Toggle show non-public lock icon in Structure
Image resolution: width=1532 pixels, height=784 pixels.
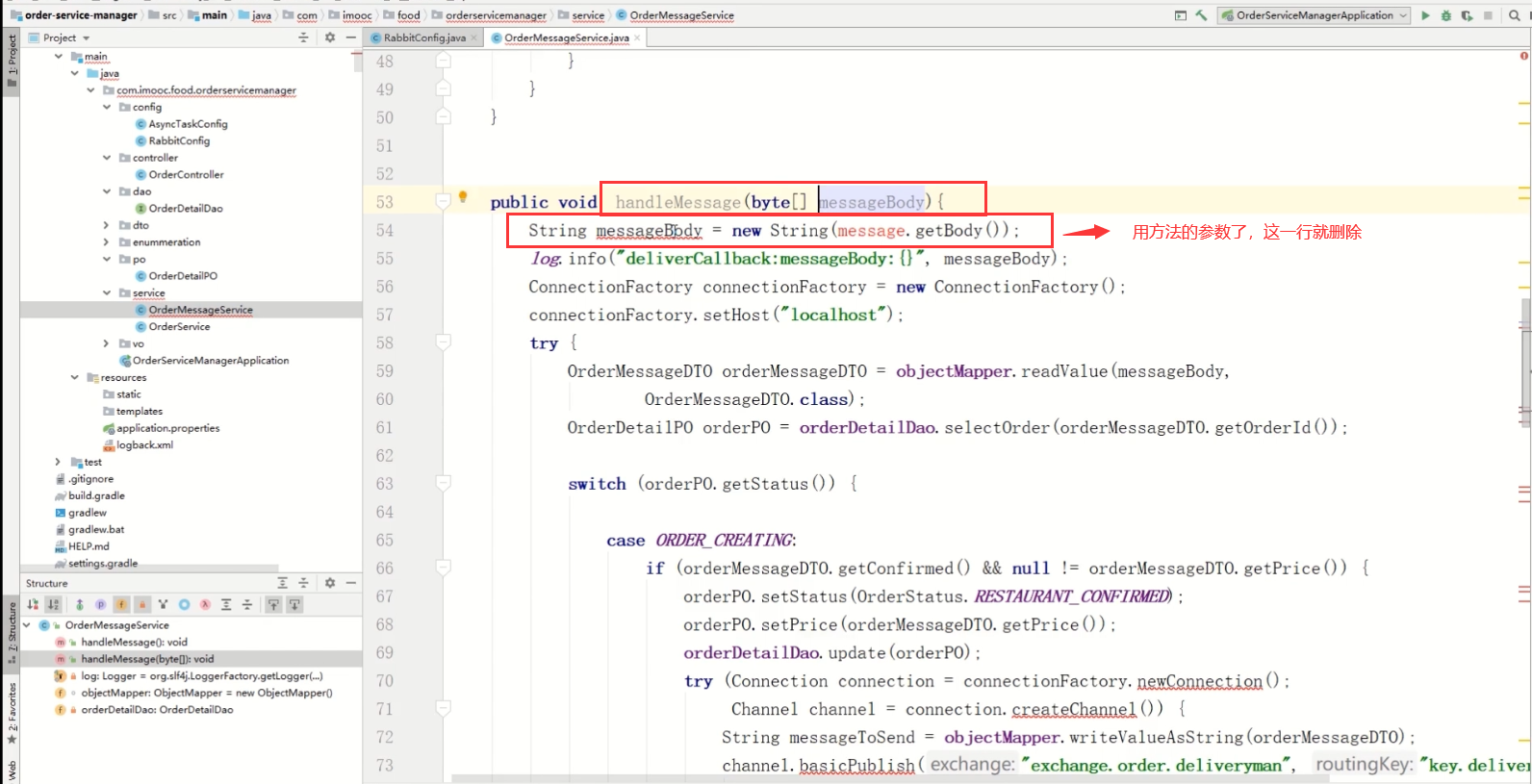tap(142, 604)
